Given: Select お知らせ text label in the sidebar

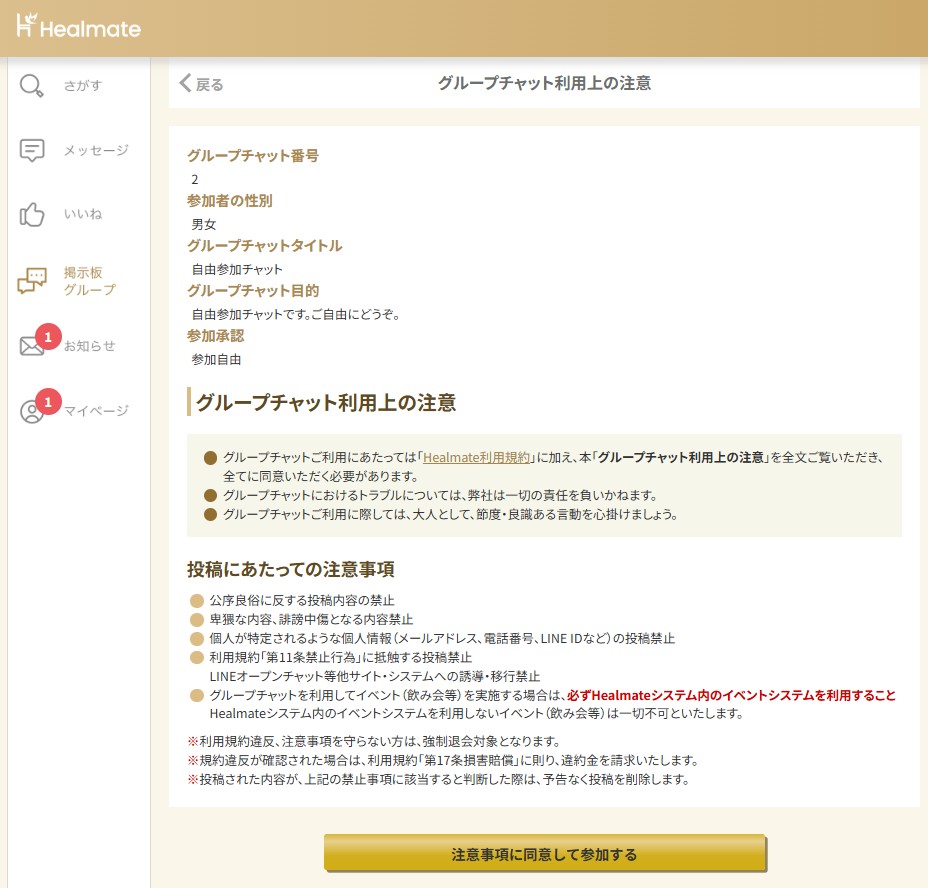Looking at the screenshot, I should pyautogui.click(x=90, y=347).
